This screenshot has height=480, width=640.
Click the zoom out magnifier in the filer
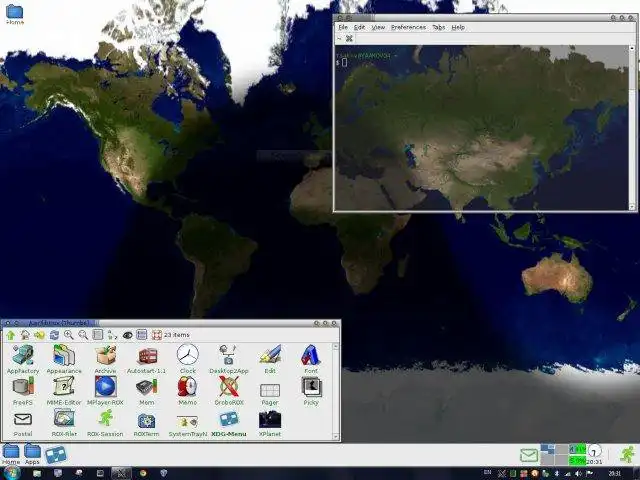pos(83,335)
